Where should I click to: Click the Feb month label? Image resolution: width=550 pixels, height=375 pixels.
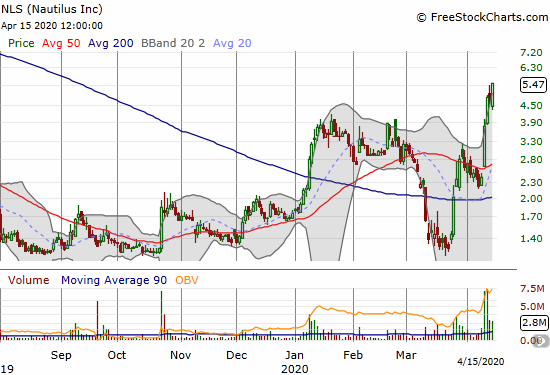[x=353, y=355]
